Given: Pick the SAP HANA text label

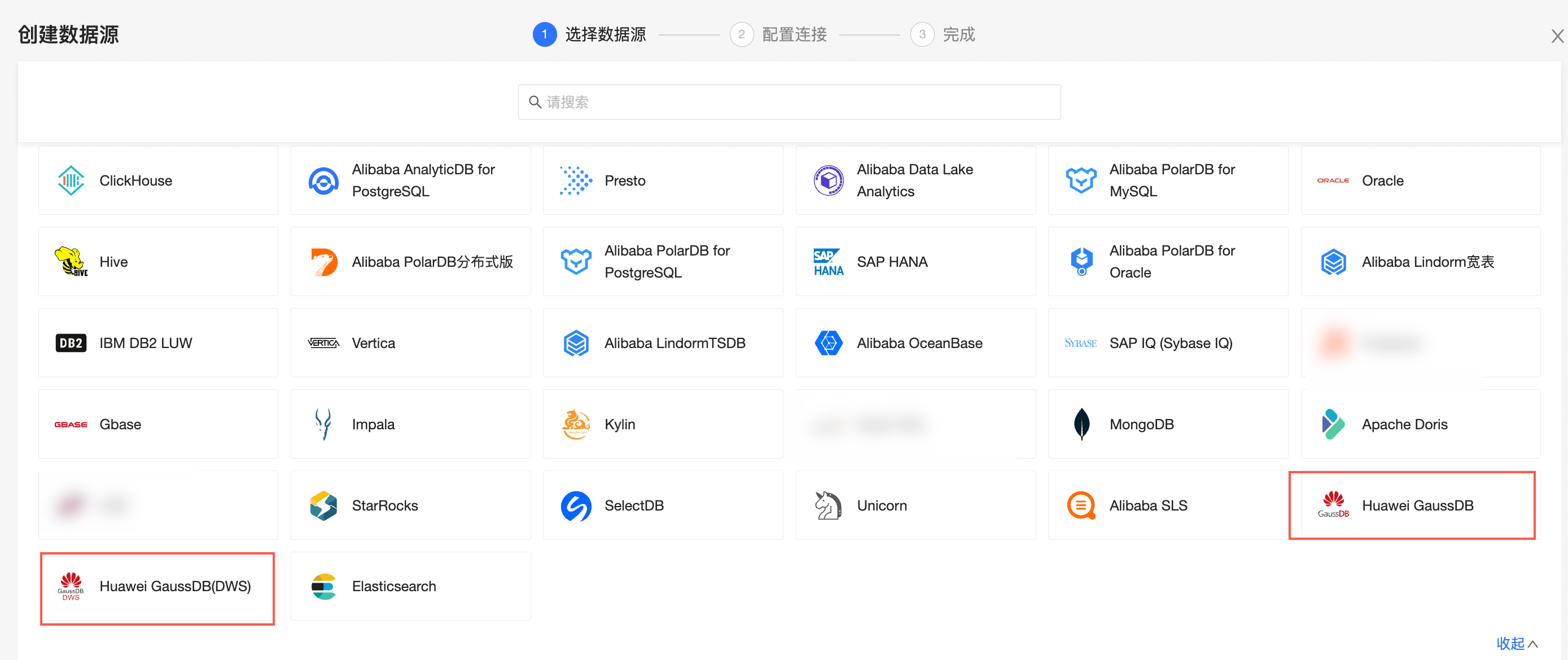Looking at the screenshot, I should [892, 262].
